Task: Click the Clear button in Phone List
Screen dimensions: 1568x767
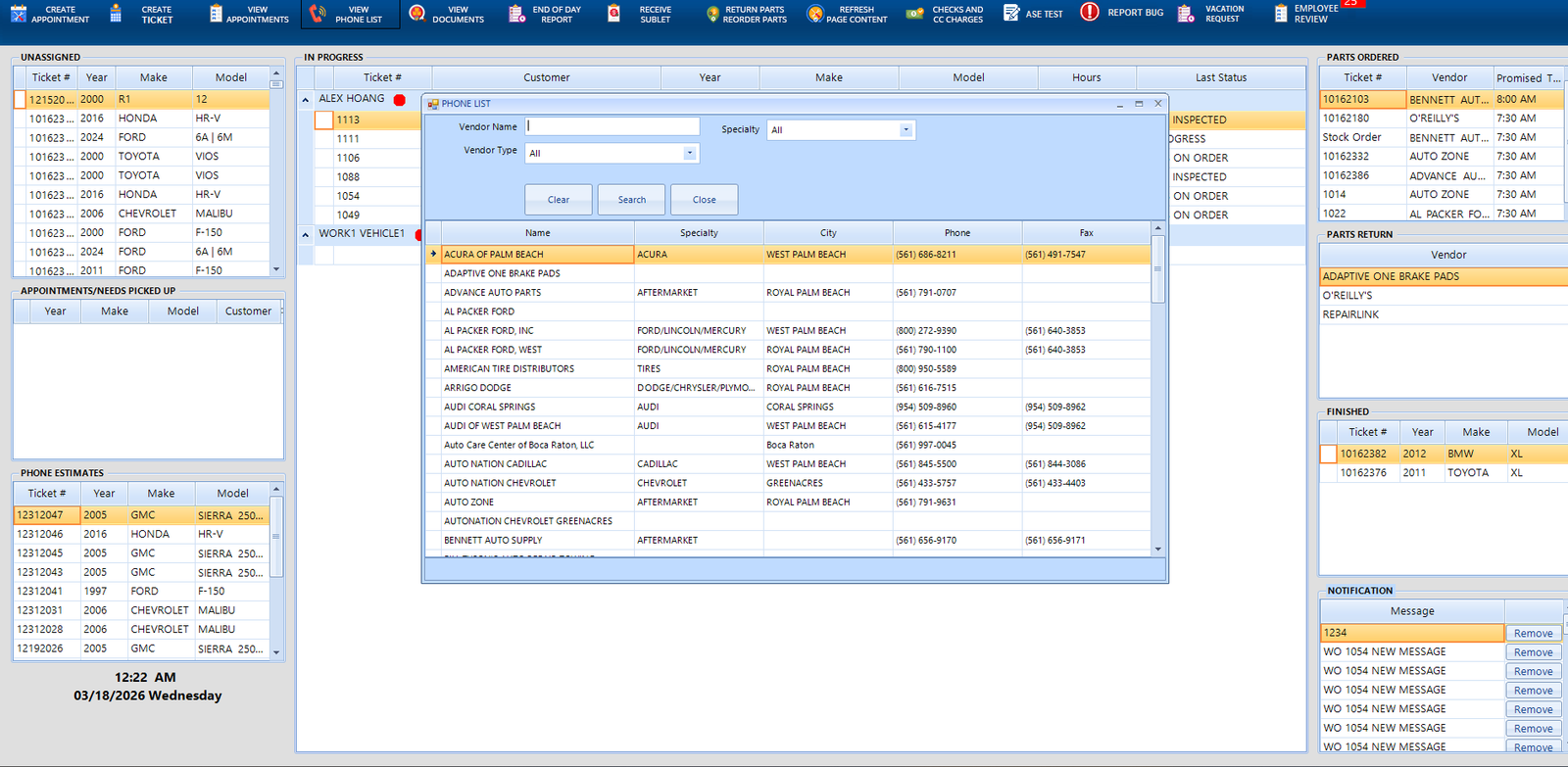Action: (x=559, y=200)
